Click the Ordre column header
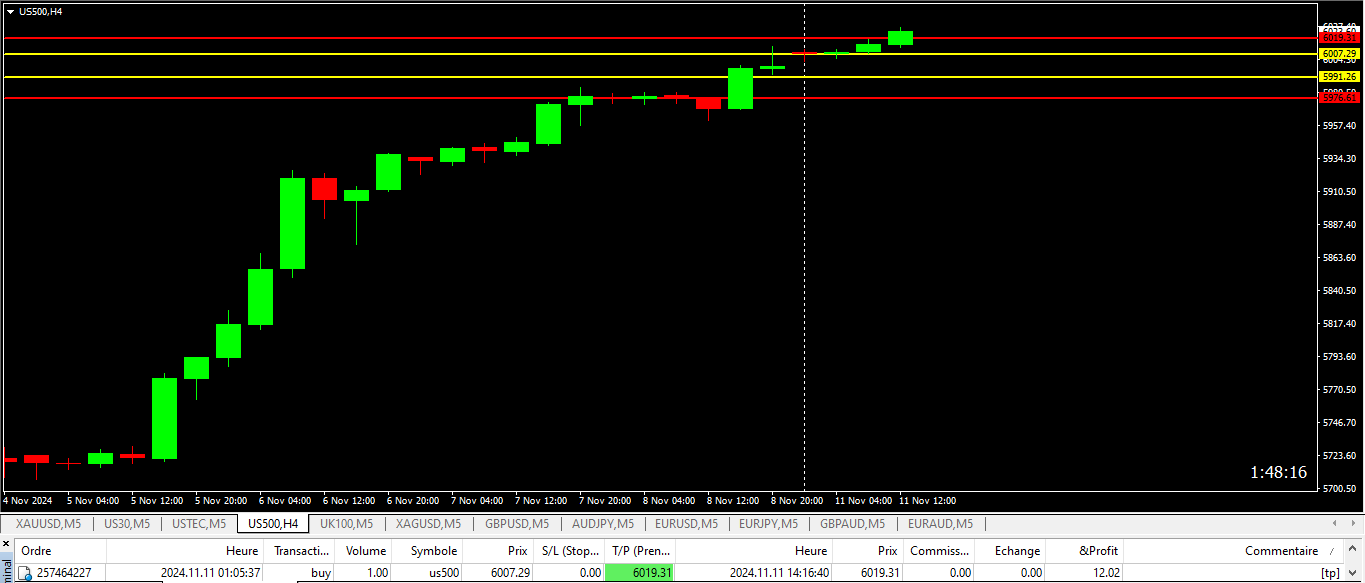The height and width of the screenshot is (583, 1365). [36, 551]
